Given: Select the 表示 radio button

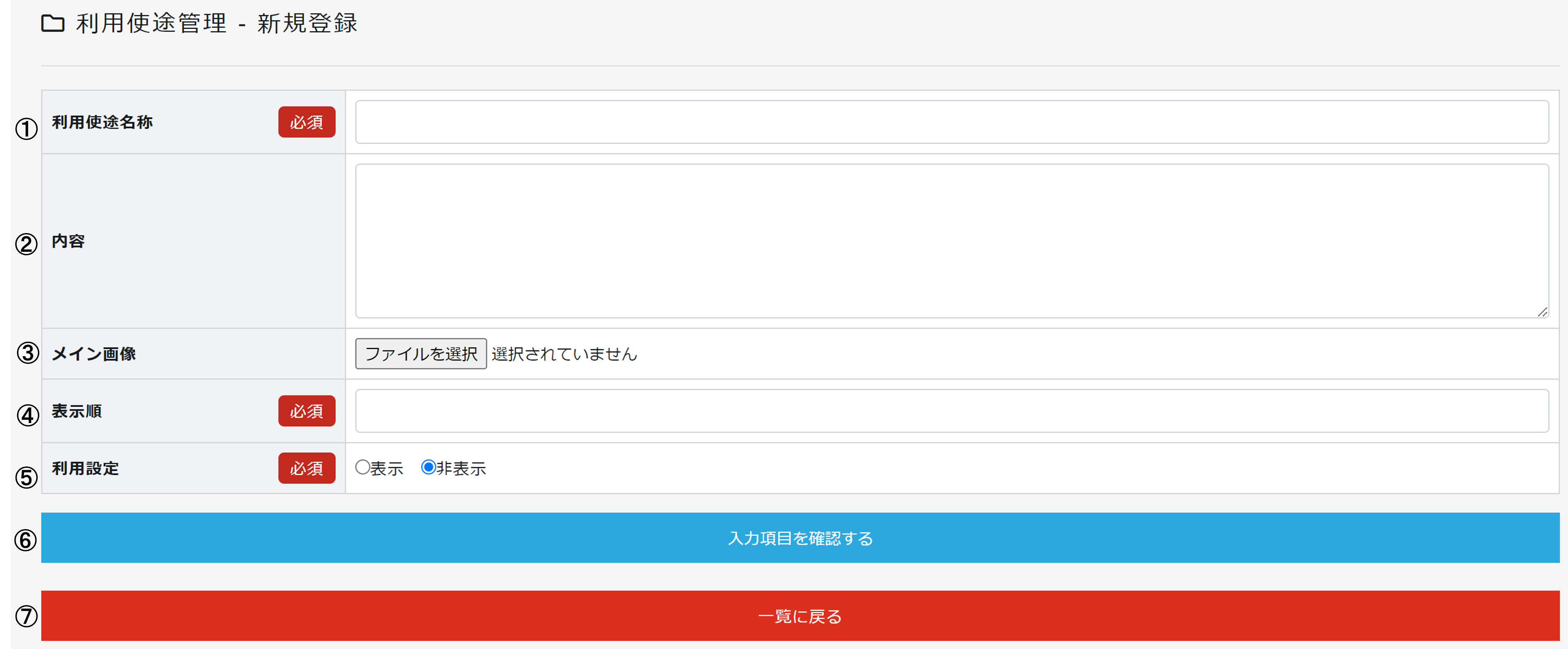Looking at the screenshot, I should (x=363, y=467).
